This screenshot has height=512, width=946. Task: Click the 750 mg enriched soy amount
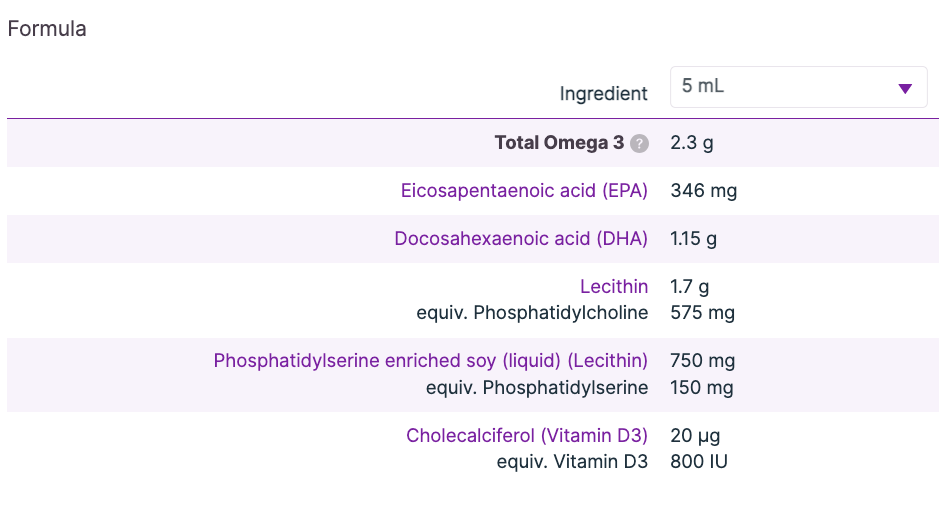tap(702, 361)
